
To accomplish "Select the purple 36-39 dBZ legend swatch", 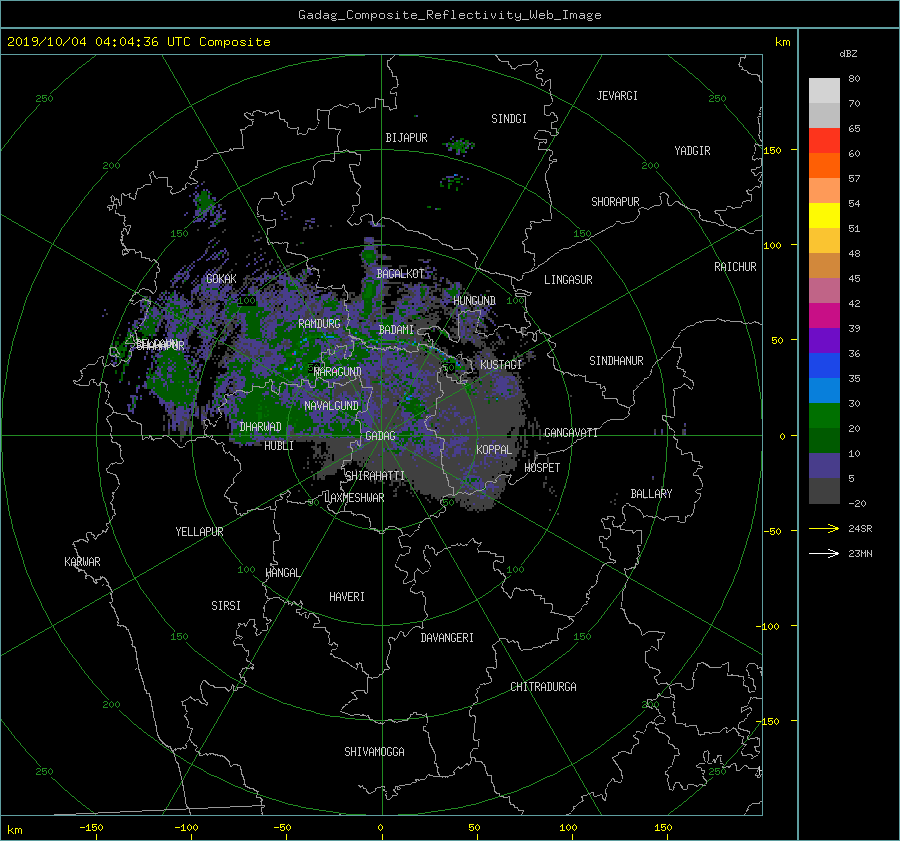I will [824, 340].
